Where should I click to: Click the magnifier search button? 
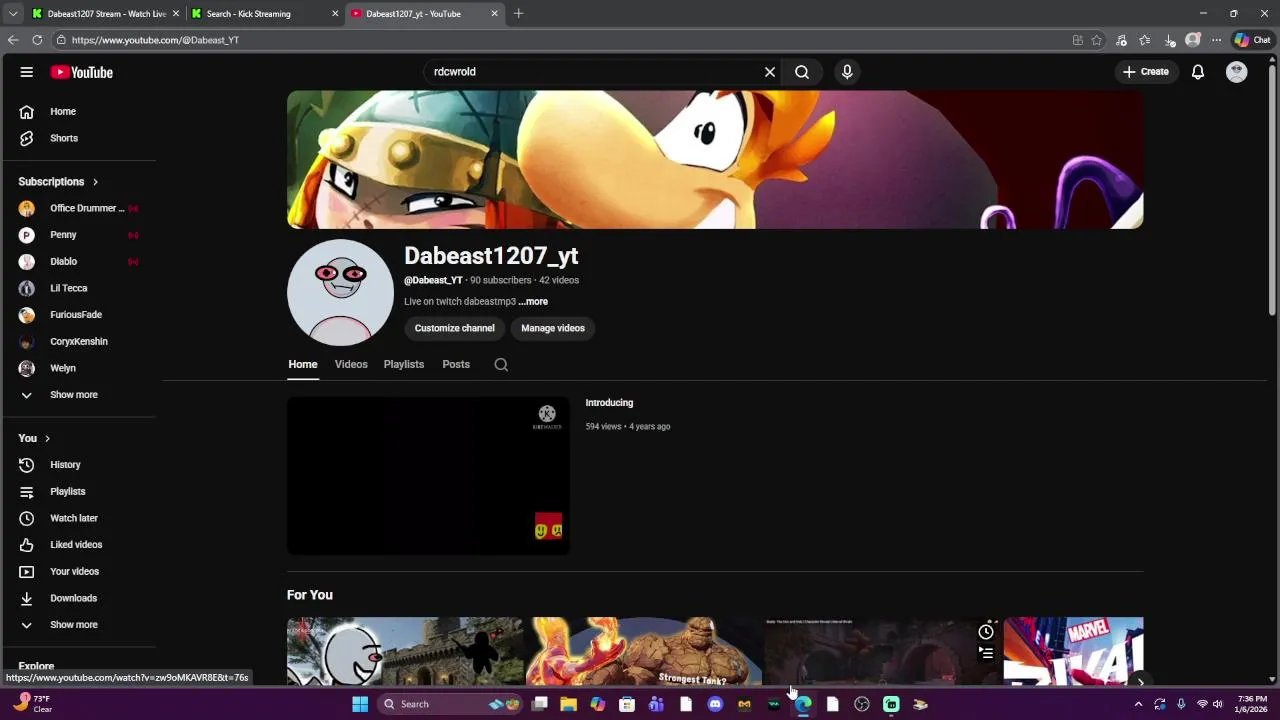(x=802, y=72)
